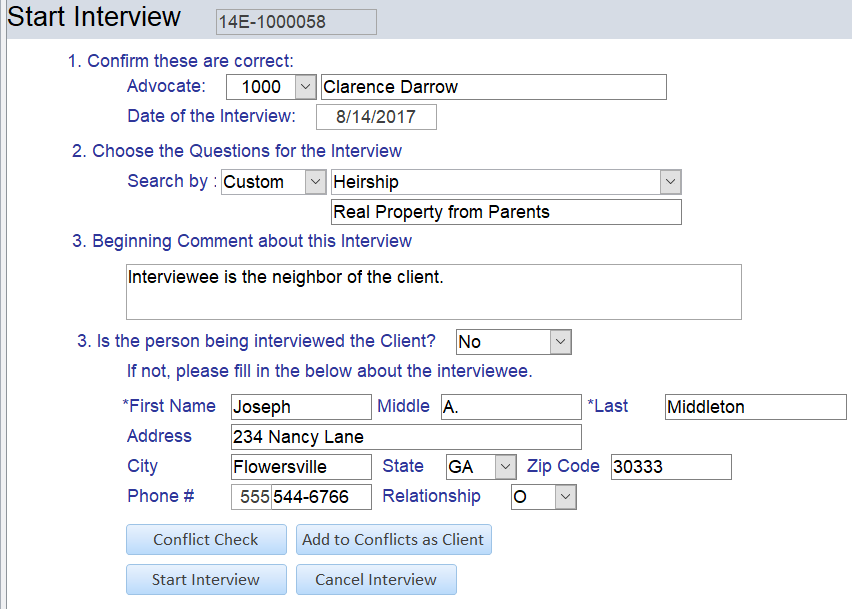Open the Heirship question set dropdown
Screen dimensions: 852x609
(x=670, y=182)
